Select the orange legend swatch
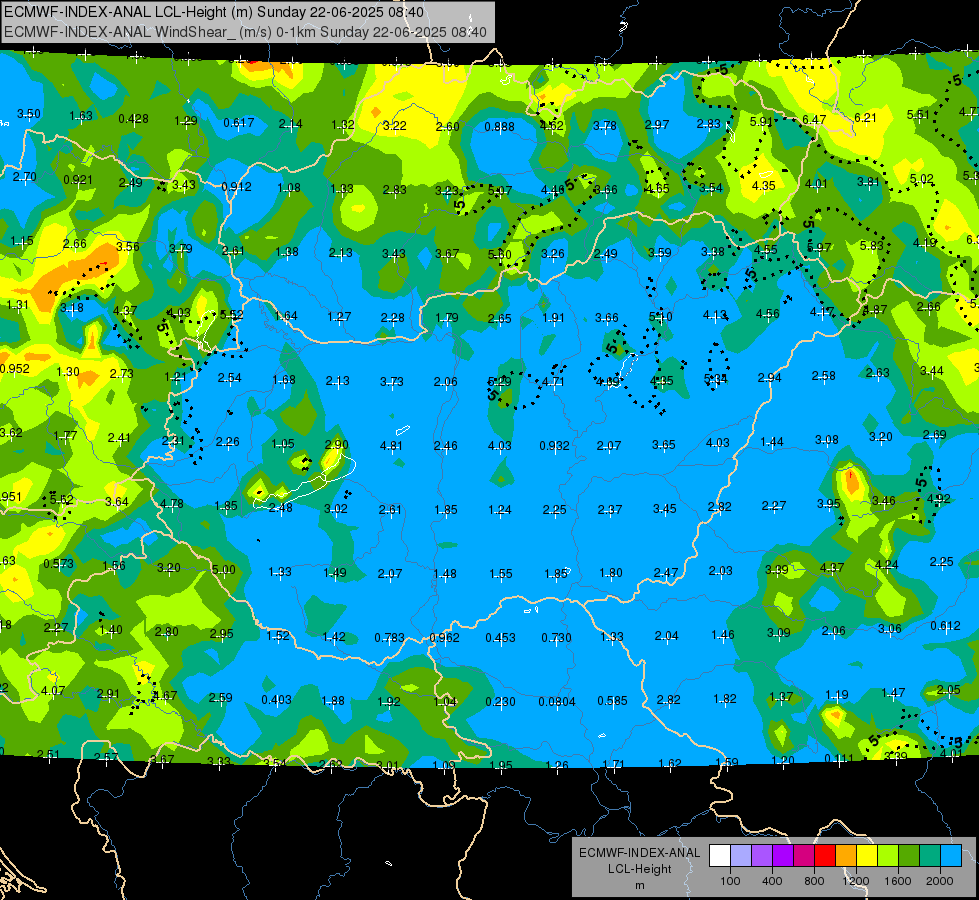979x900 pixels. 847,856
